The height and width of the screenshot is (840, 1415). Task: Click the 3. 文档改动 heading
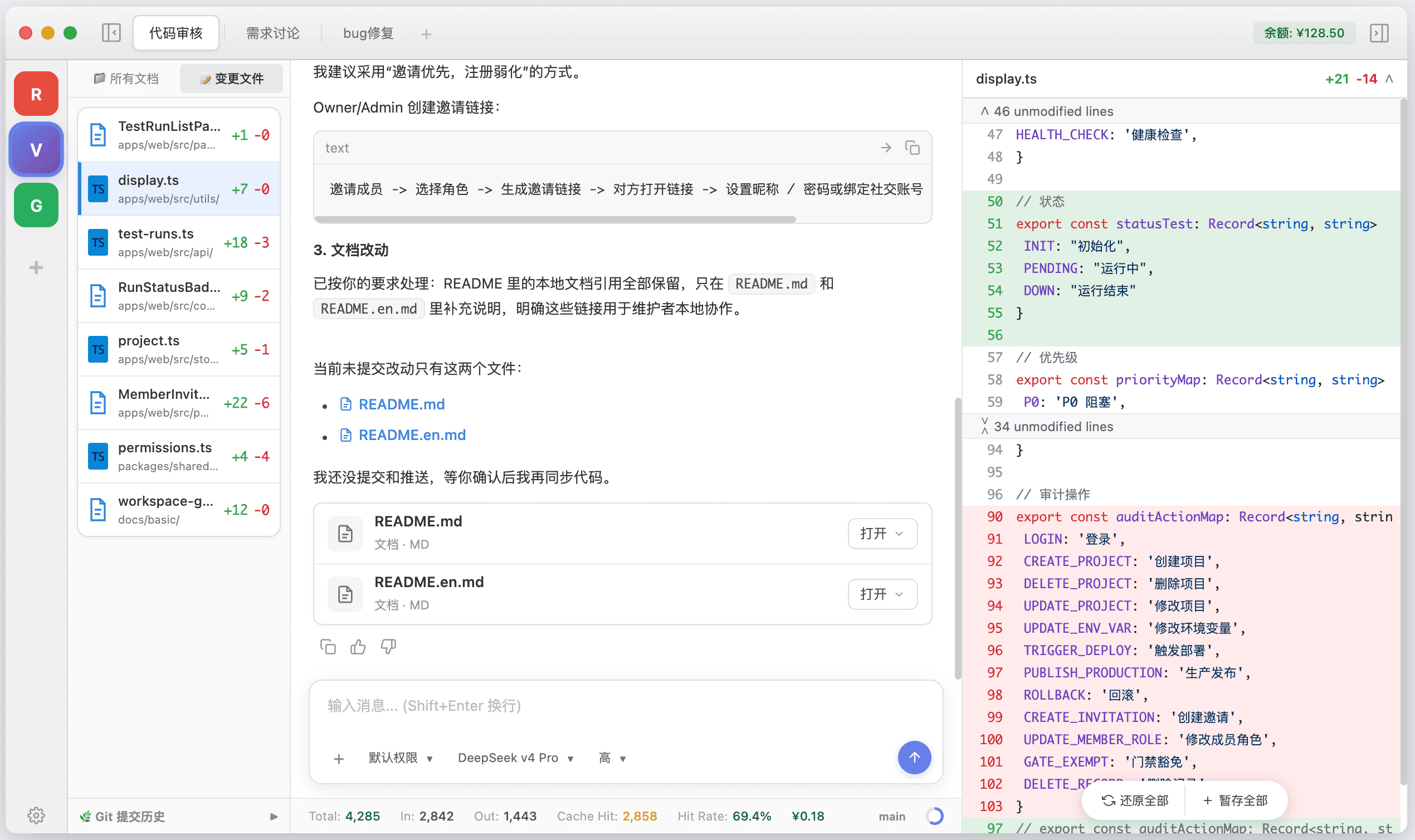tap(351, 250)
